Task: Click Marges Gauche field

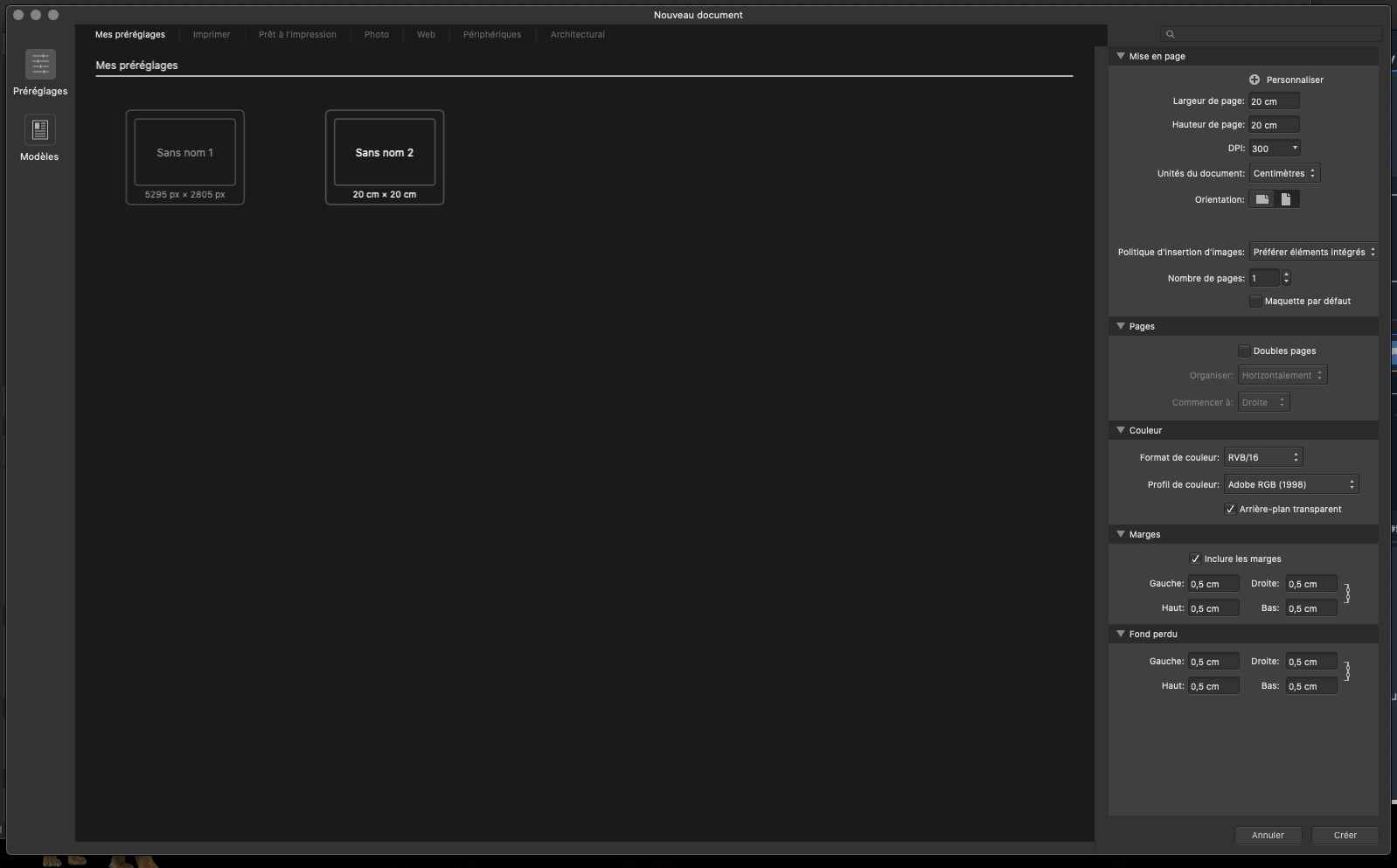Action: tap(1213, 584)
